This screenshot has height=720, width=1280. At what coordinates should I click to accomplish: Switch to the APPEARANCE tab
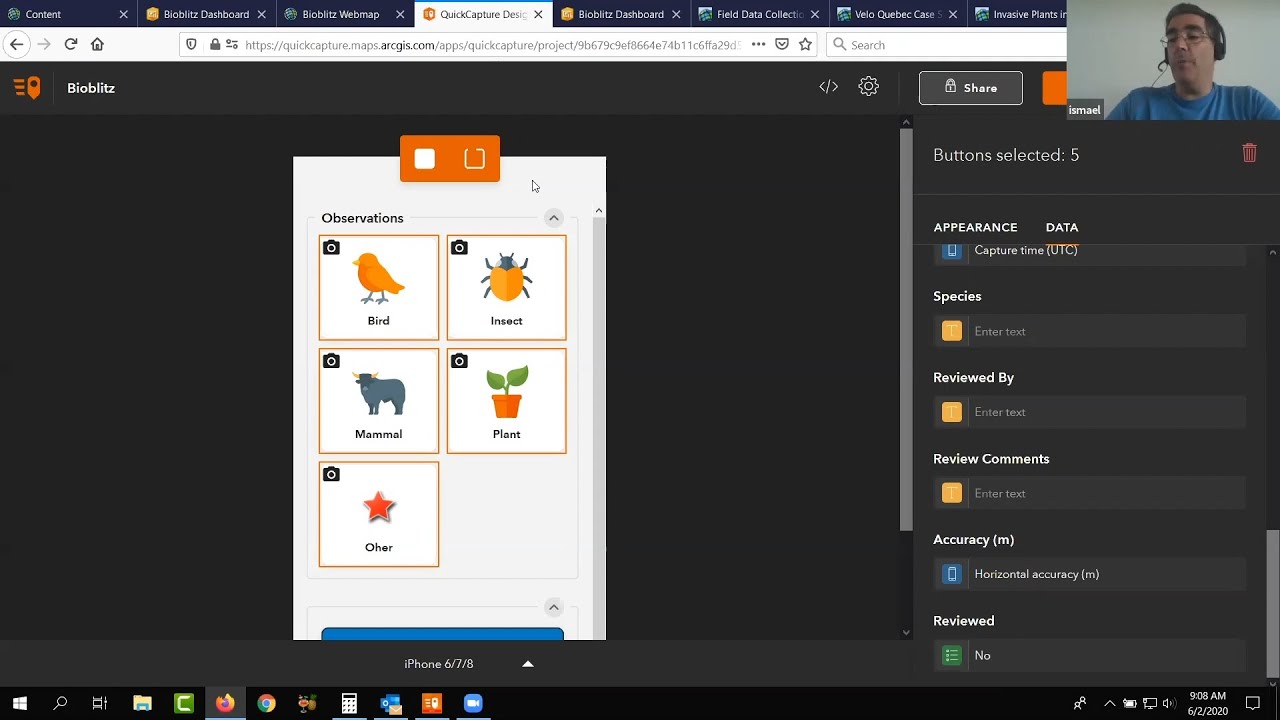[x=975, y=227]
